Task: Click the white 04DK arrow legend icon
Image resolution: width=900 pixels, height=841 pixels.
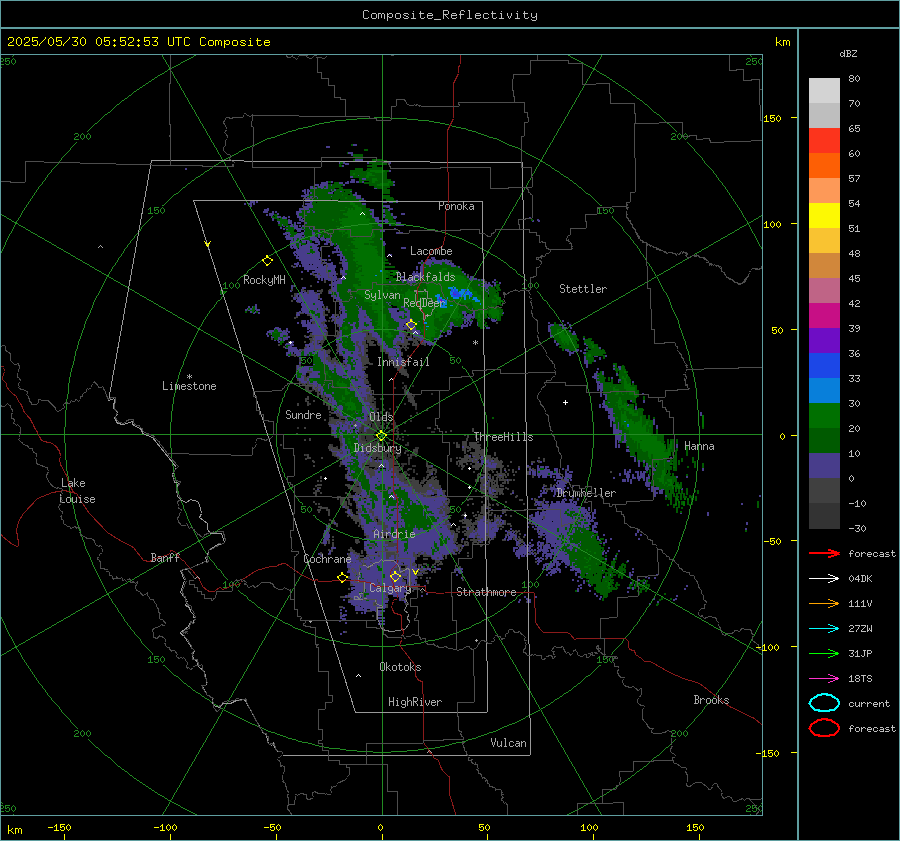Action: [x=824, y=579]
